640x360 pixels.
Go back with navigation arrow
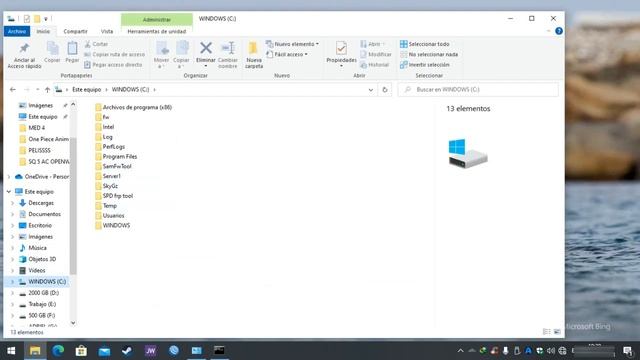point(13,89)
